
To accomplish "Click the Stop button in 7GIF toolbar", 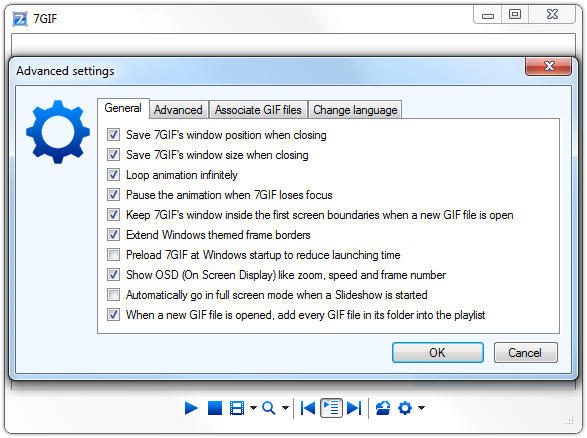I will 215,408.
